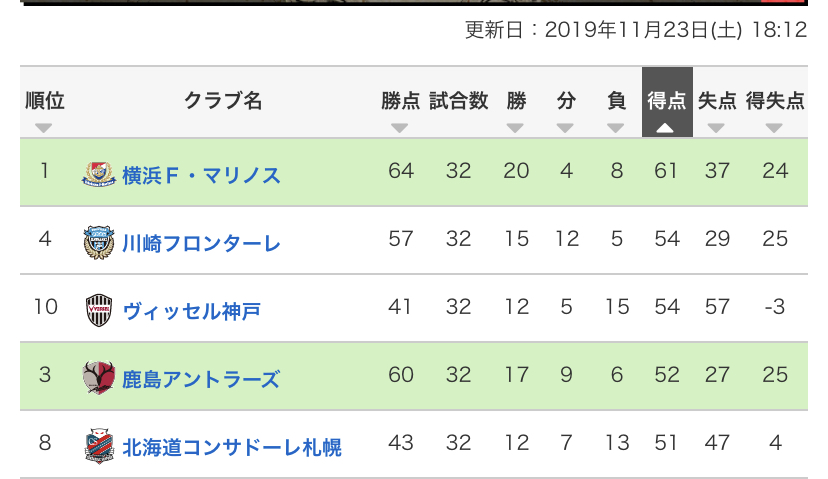
Task: Open 川崎フロンターレ team link
Action: coord(201,242)
